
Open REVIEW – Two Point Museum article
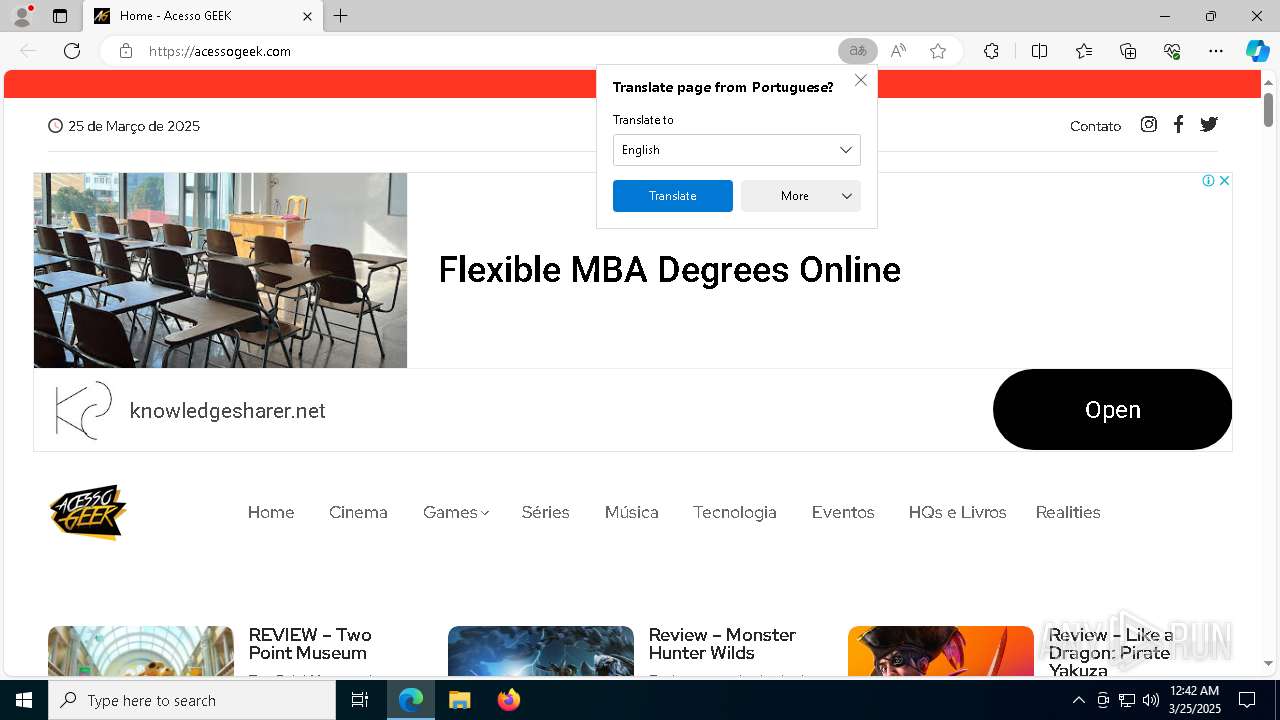click(310, 644)
